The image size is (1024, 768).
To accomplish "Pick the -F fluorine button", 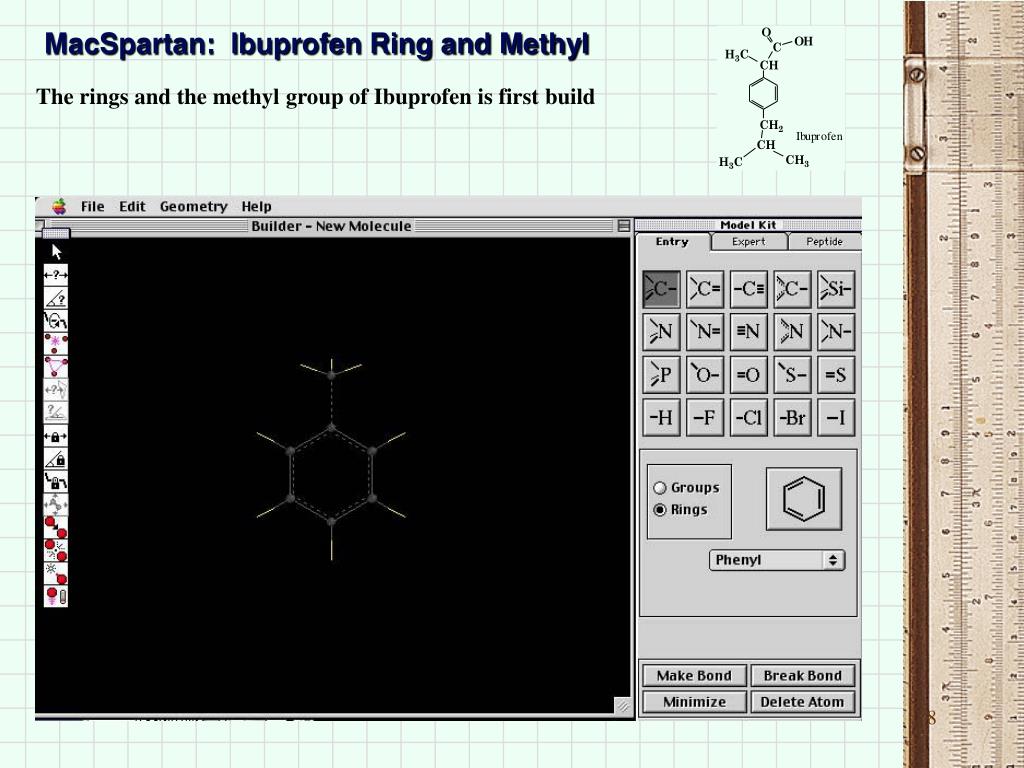I will point(705,417).
